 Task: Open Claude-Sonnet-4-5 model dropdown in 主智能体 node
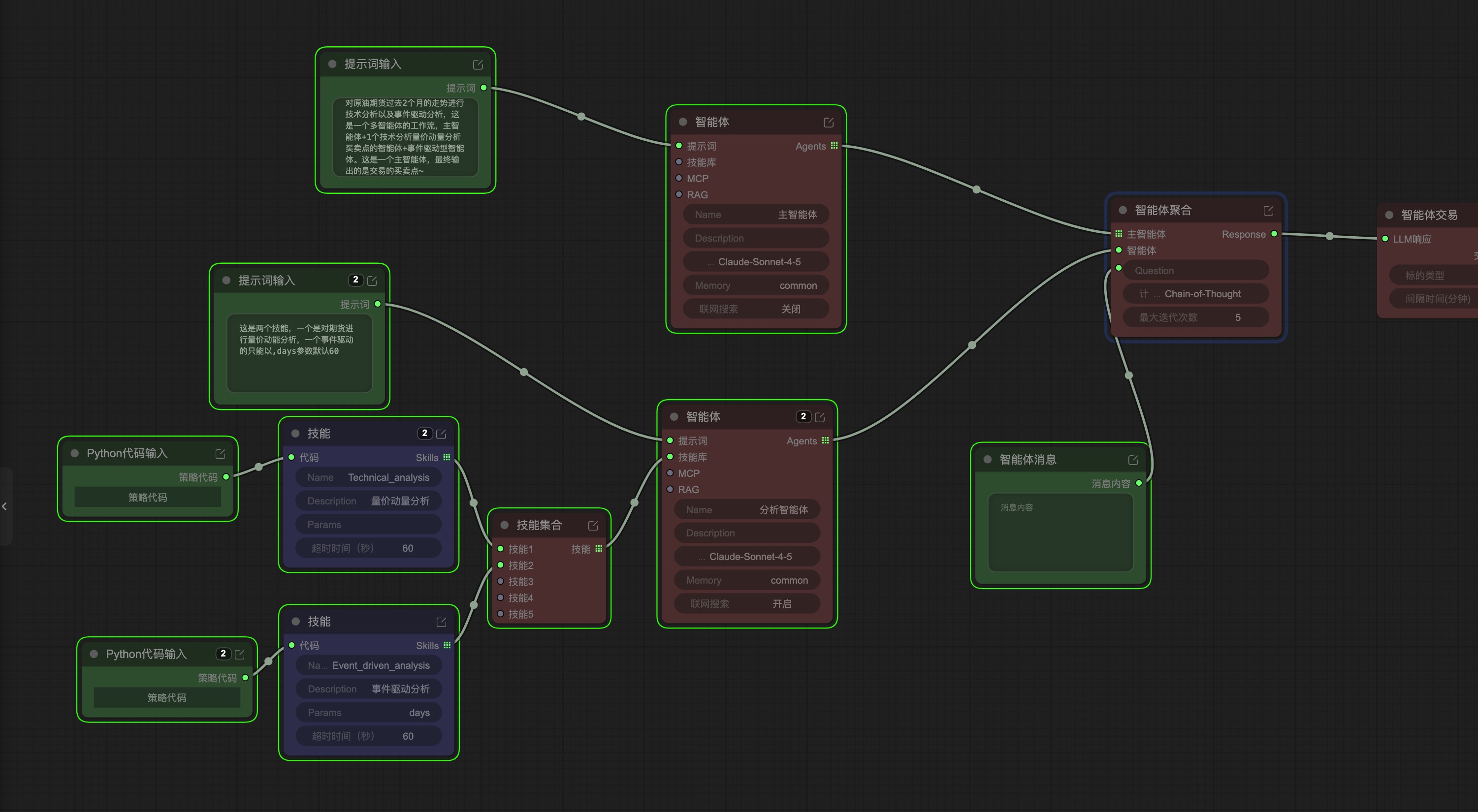pos(756,261)
